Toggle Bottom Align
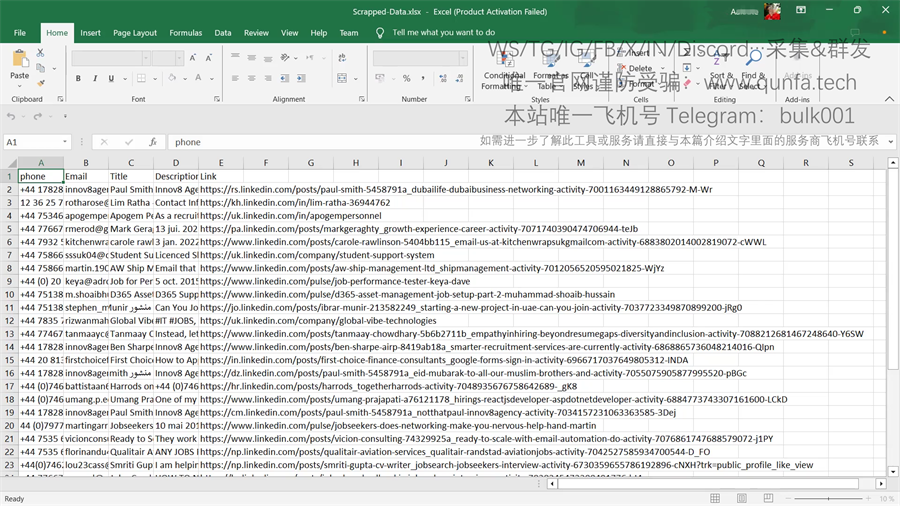The image size is (900, 506). pyautogui.click(x=267, y=57)
